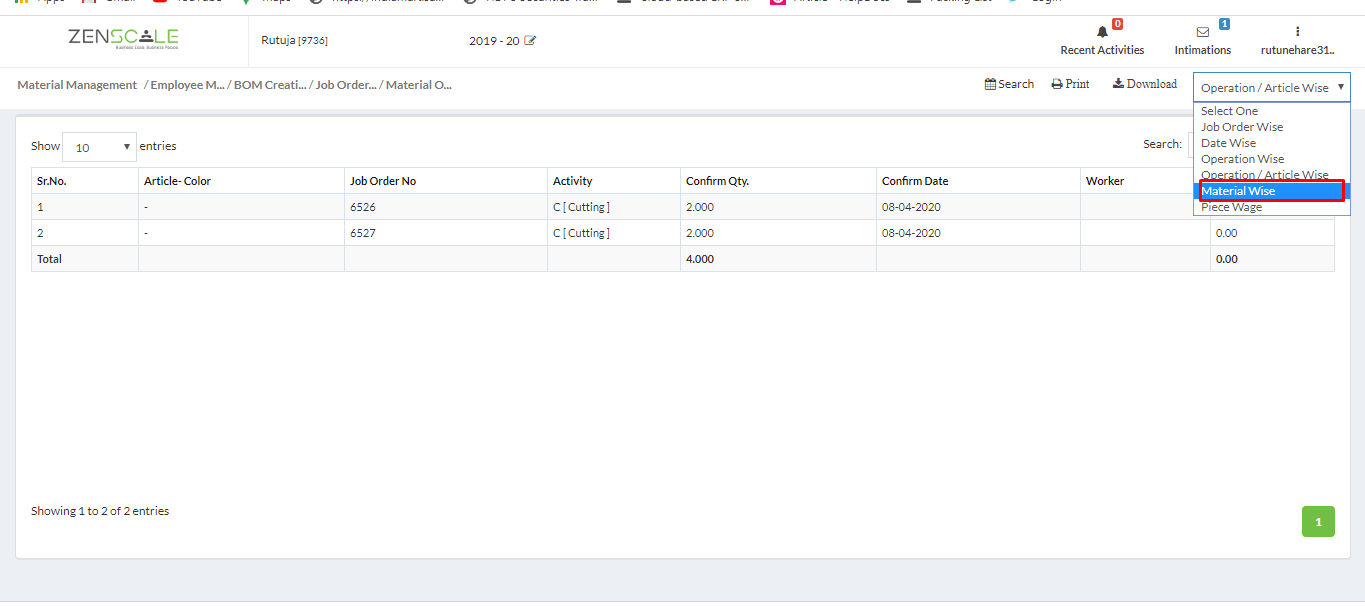The width and height of the screenshot is (1365, 606).
Task: Go to Material O... breadcrumb
Action: (x=419, y=85)
